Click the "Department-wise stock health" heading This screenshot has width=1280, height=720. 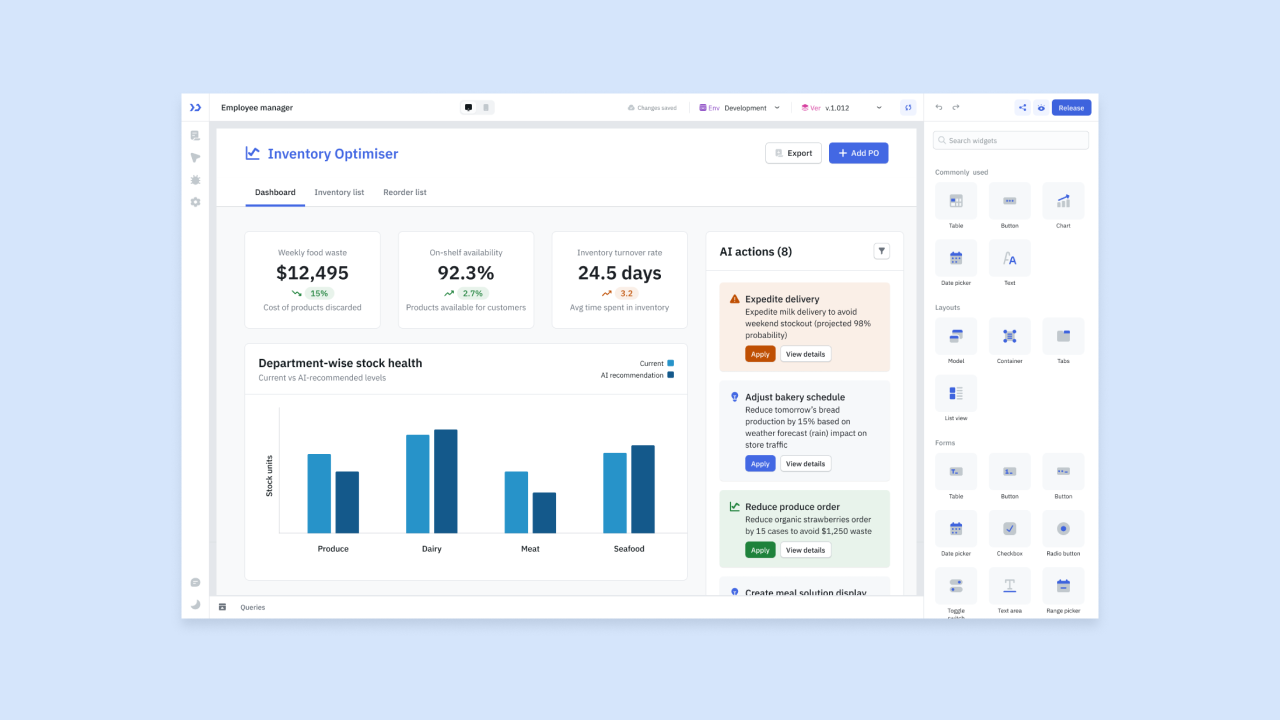340,363
